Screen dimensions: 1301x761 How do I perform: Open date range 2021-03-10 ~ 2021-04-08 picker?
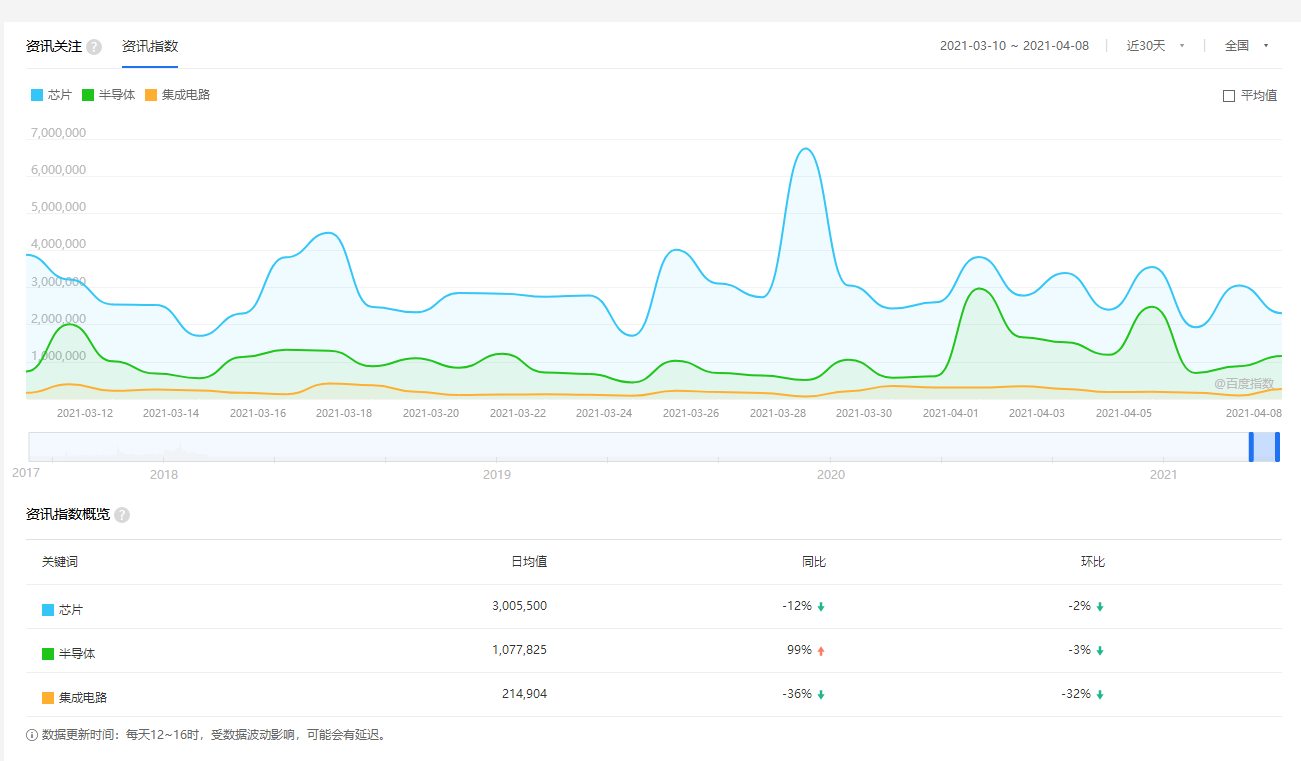pos(1014,46)
